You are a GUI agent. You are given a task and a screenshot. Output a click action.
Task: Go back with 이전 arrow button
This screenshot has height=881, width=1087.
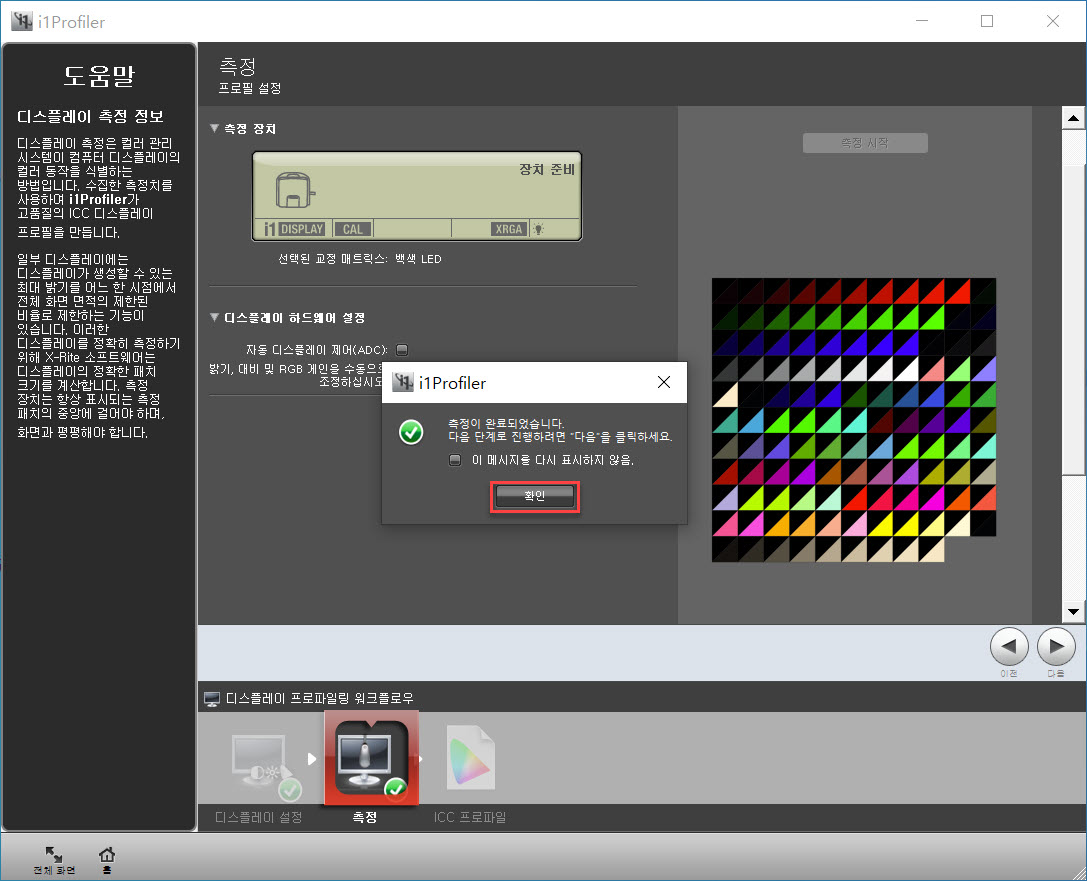click(x=1009, y=646)
